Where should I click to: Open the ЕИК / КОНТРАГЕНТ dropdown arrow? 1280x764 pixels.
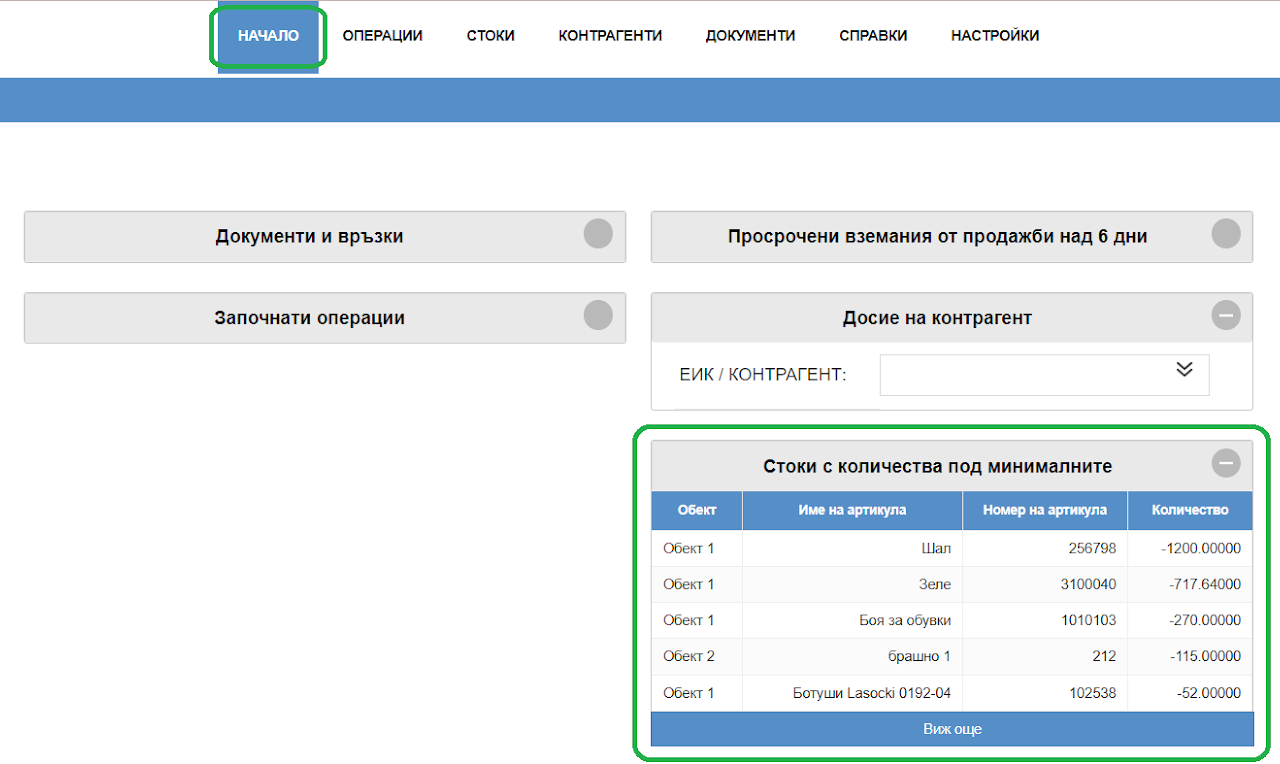pyautogui.click(x=1185, y=369)
